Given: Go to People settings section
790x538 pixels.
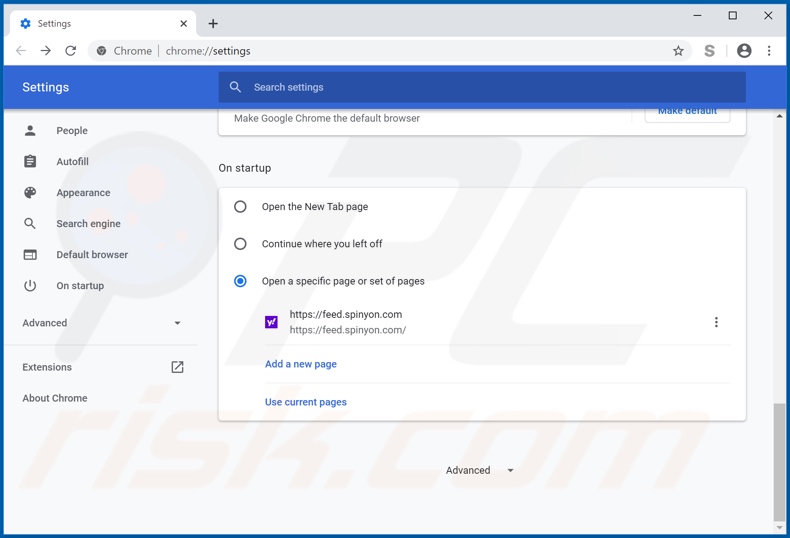Looking at the screenshot, I should pos(72,130).
